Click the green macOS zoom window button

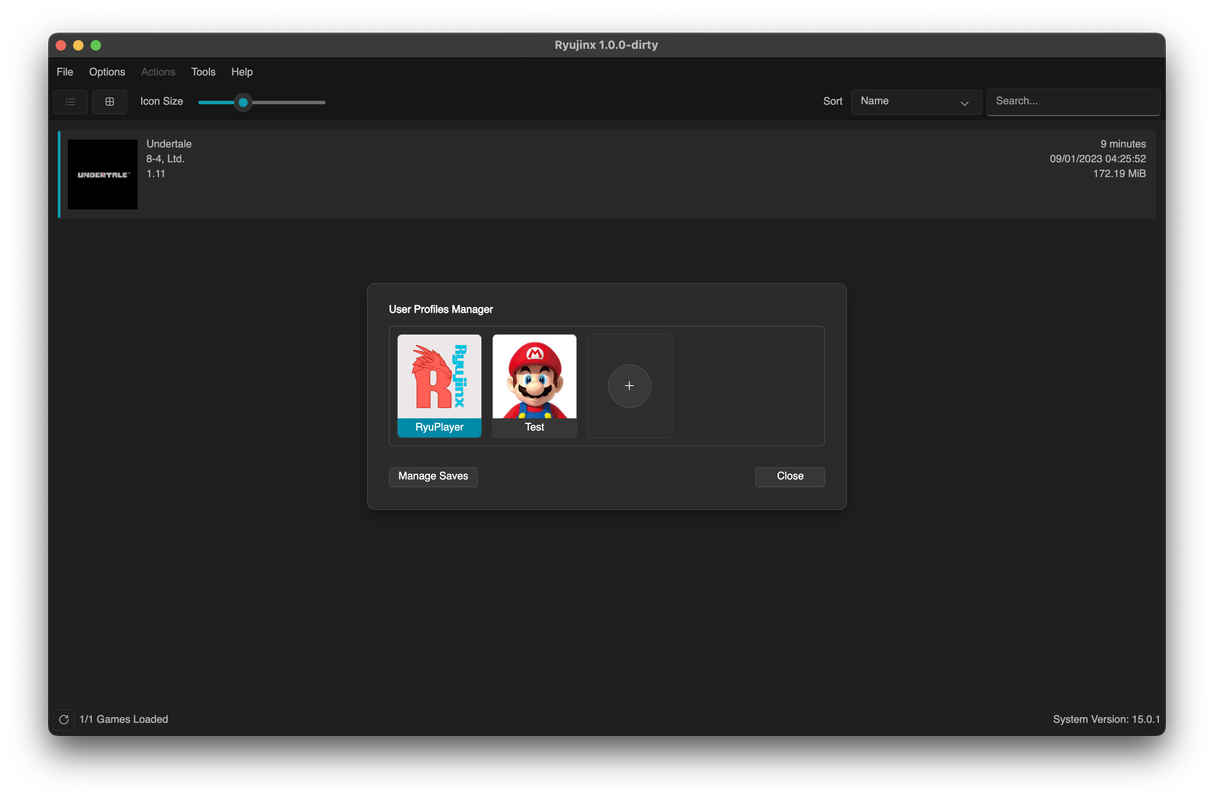96,45
